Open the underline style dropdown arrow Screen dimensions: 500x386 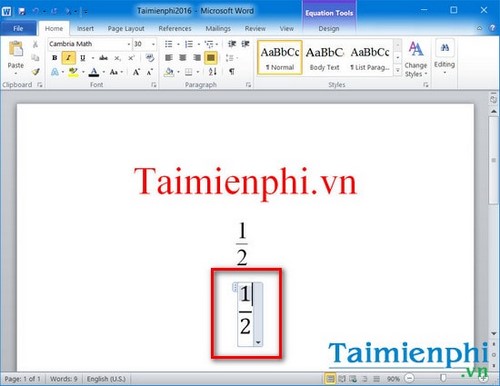(x=92, y=58)
